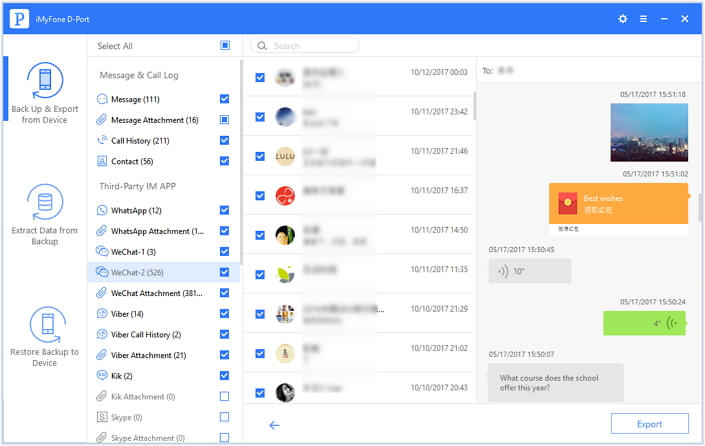Click the WeChat-1 icon
Viewport: 705px width, 446px height.
(102, 251)
